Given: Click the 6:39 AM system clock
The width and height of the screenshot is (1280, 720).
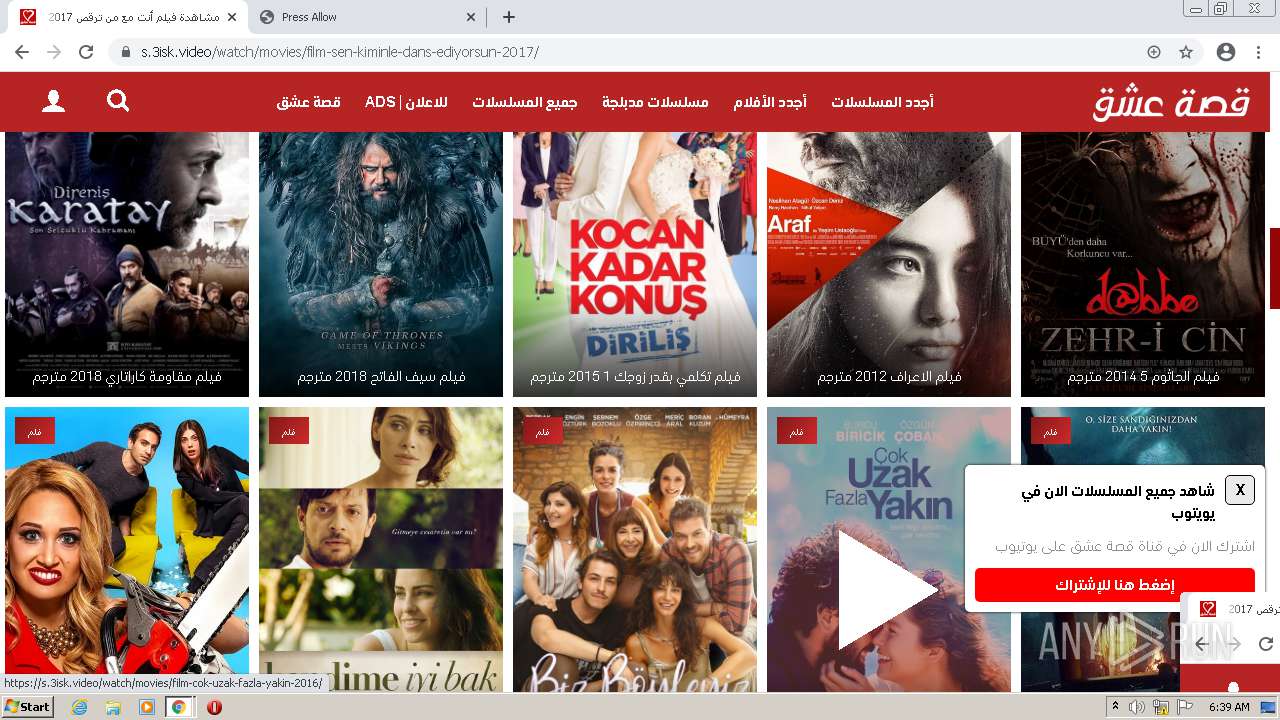Looking at the screenshot, I should 1229,707.
